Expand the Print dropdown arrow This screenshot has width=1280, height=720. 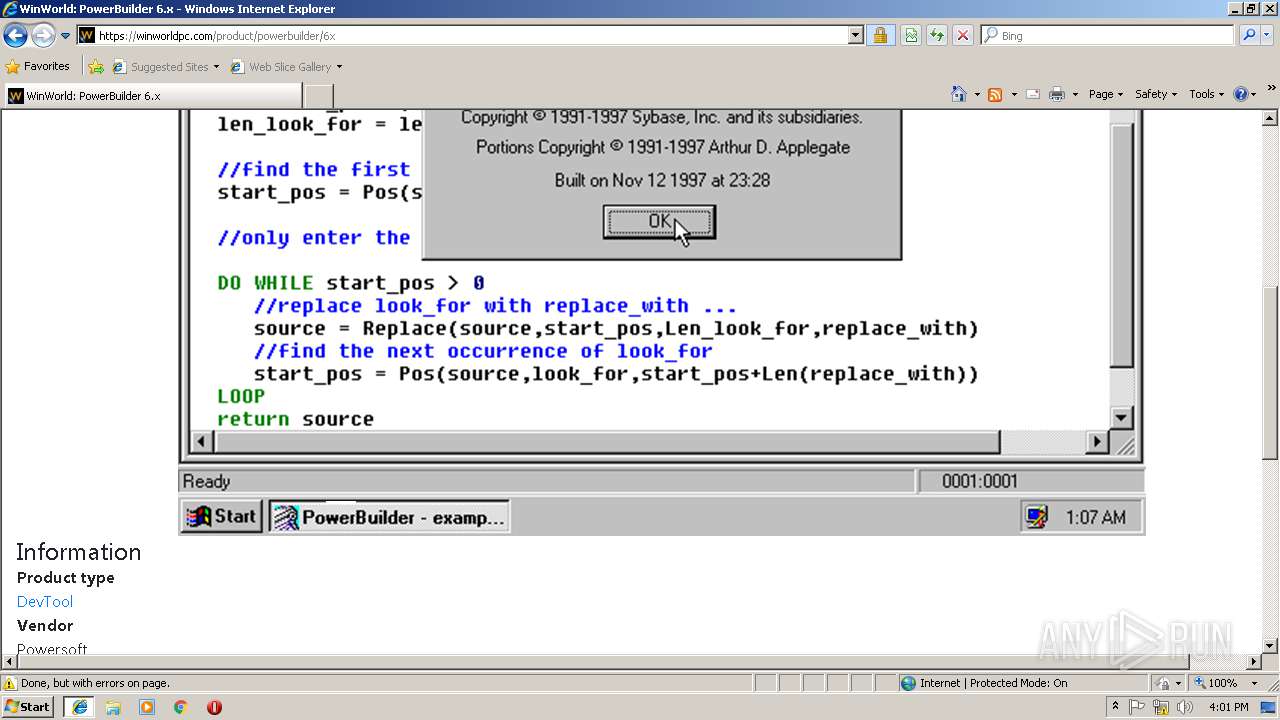1075,94
